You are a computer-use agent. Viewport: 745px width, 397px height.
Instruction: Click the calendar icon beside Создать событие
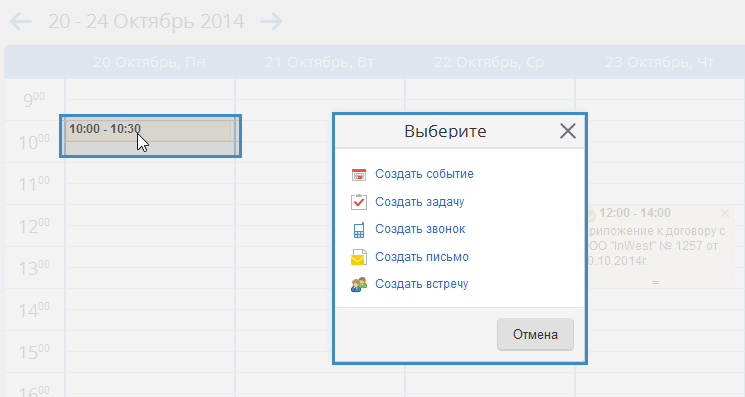(359, 174)
